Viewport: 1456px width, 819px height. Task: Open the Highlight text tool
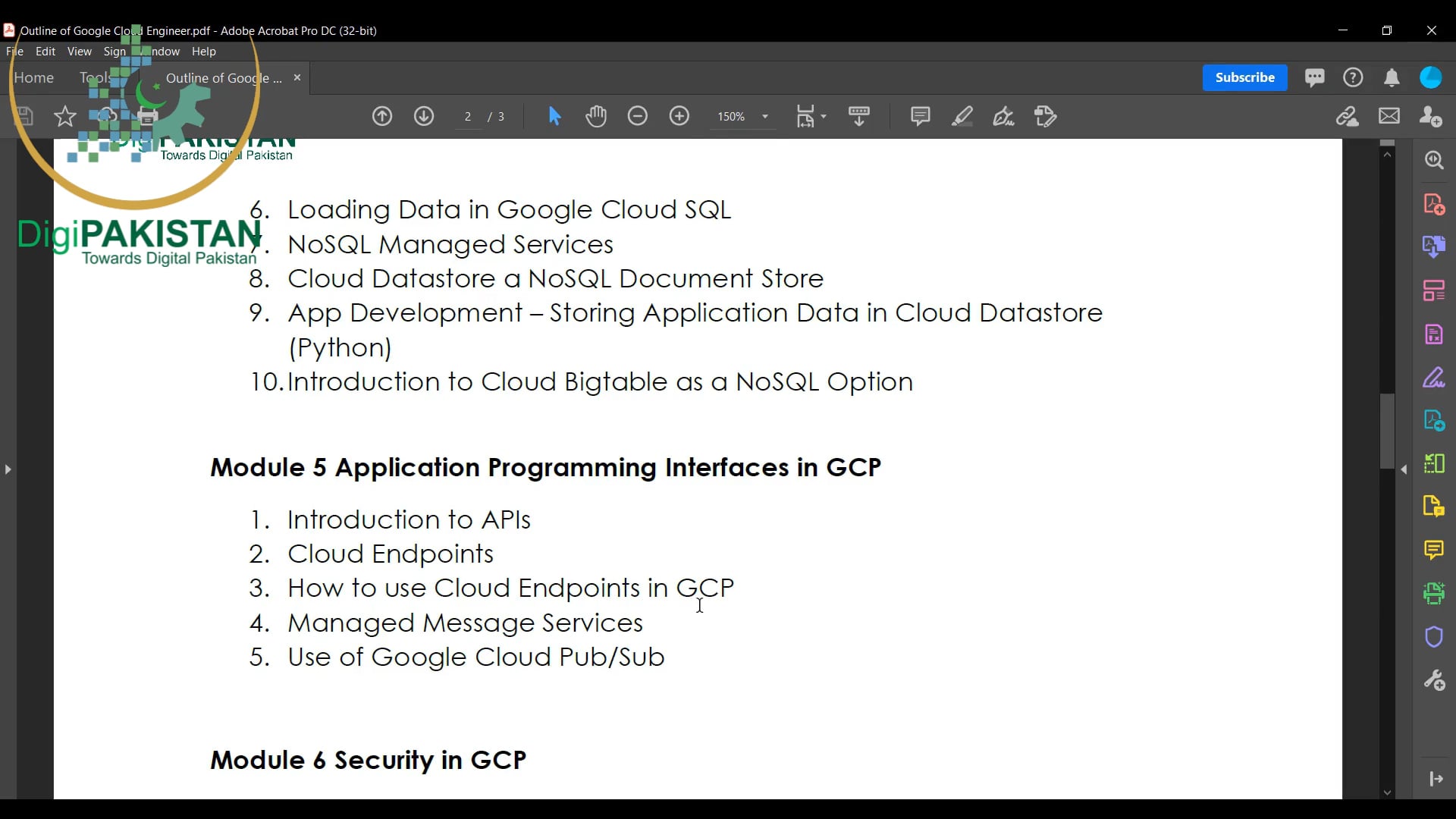(962, 116)
